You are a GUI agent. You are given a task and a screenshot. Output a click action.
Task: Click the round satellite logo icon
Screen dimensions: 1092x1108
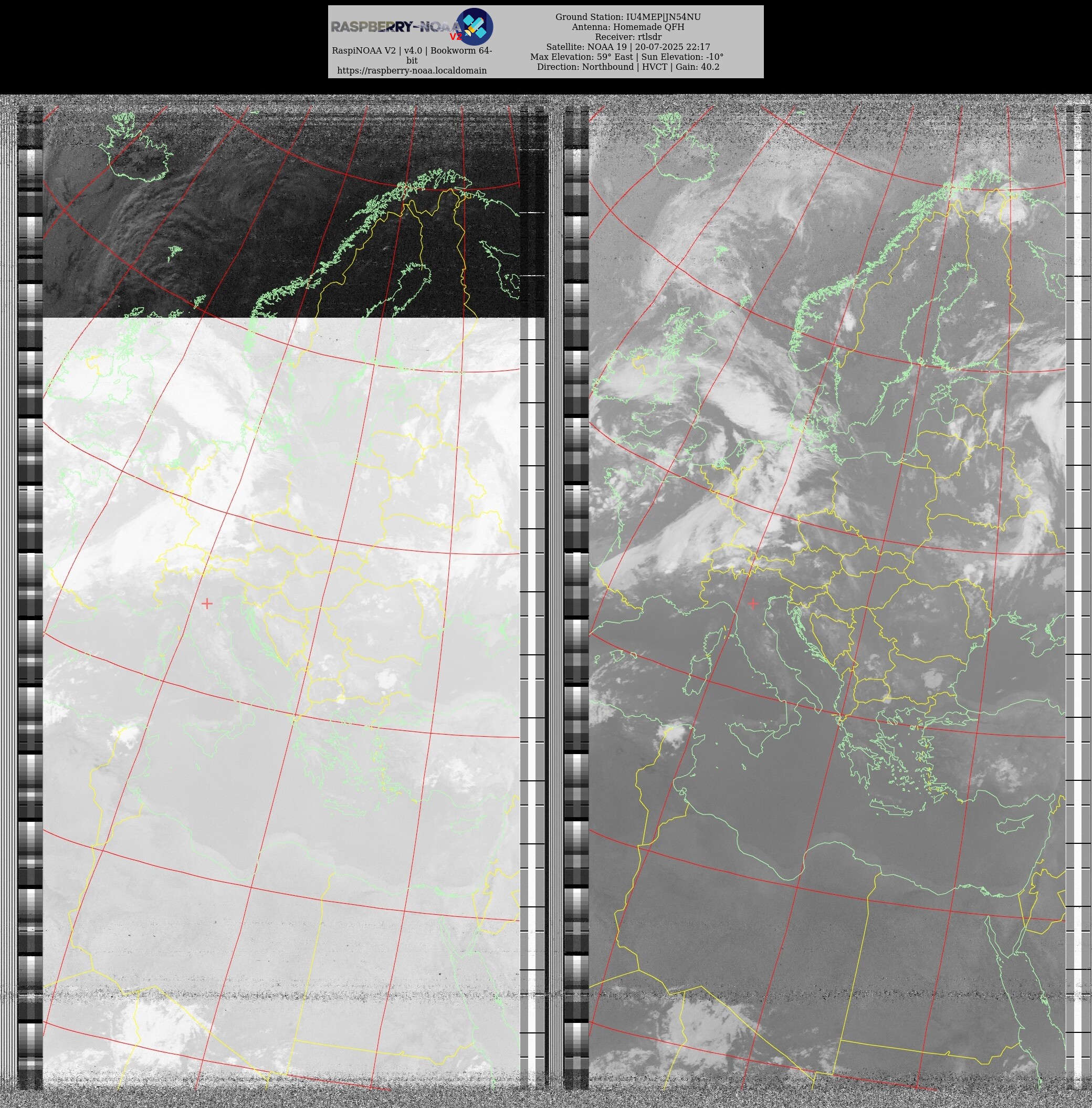(475, 27)
